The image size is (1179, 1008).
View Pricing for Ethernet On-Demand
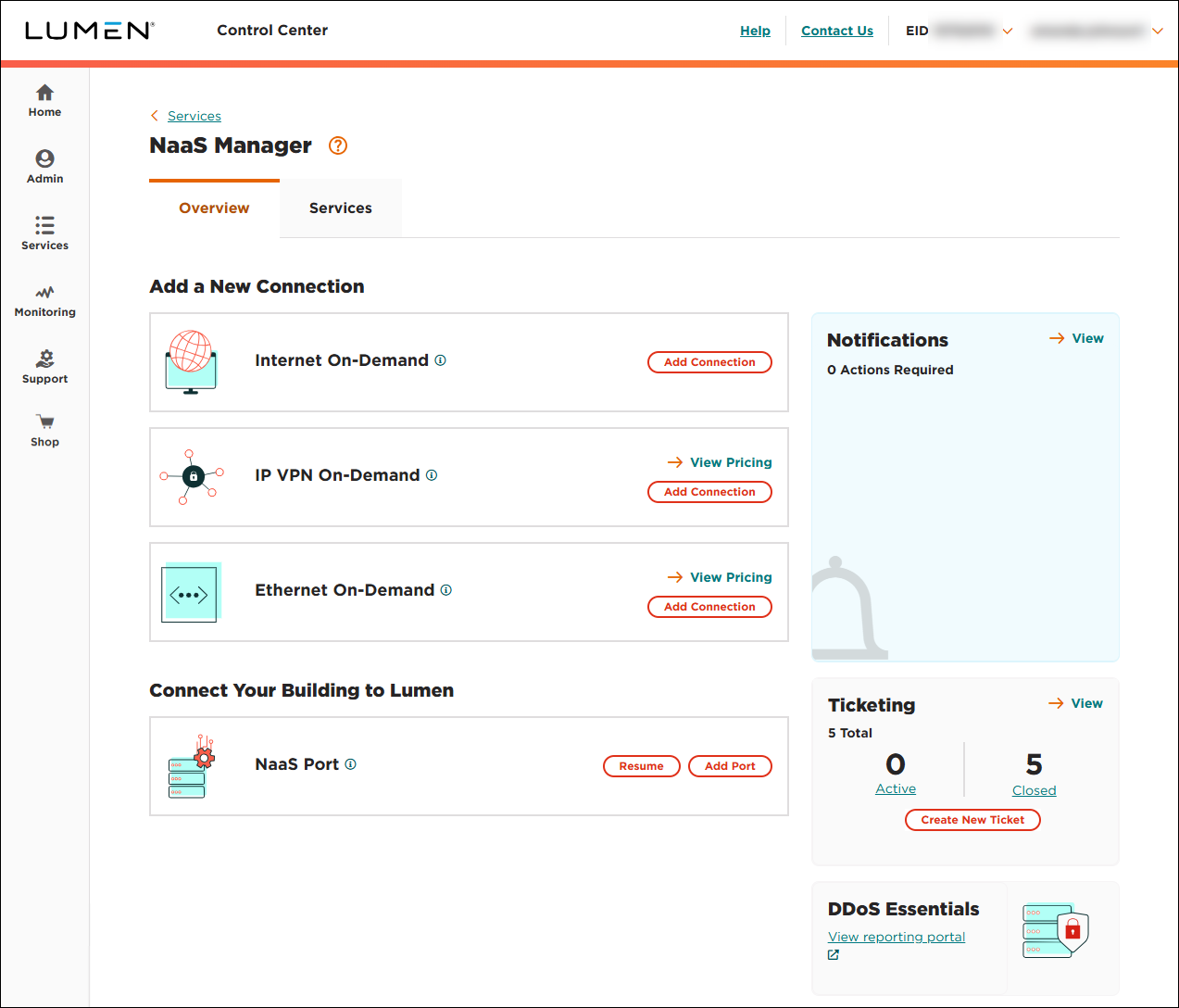coord(731,577)
